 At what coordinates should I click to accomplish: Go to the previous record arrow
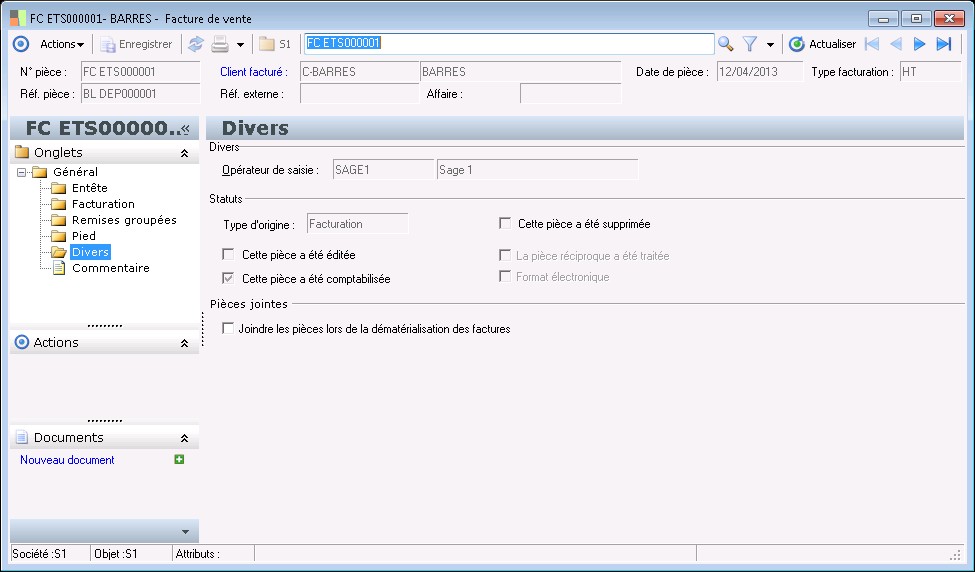pos(896,44)
